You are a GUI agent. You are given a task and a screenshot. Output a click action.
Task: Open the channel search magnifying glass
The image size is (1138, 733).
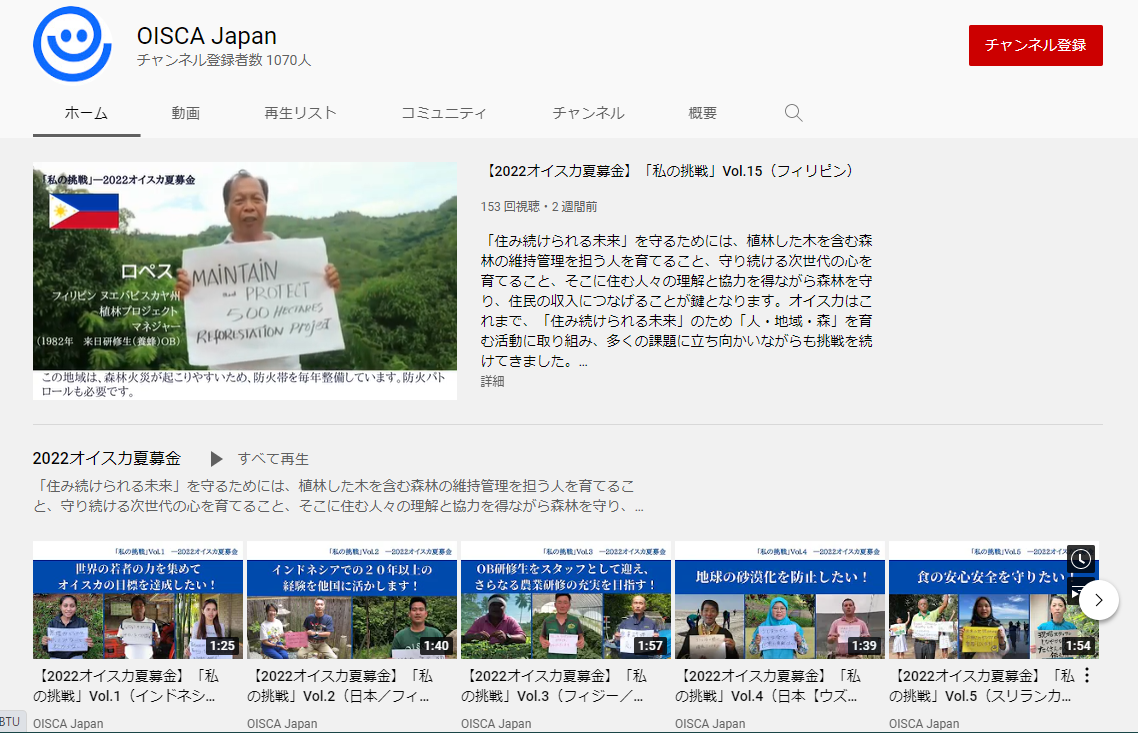793,113
